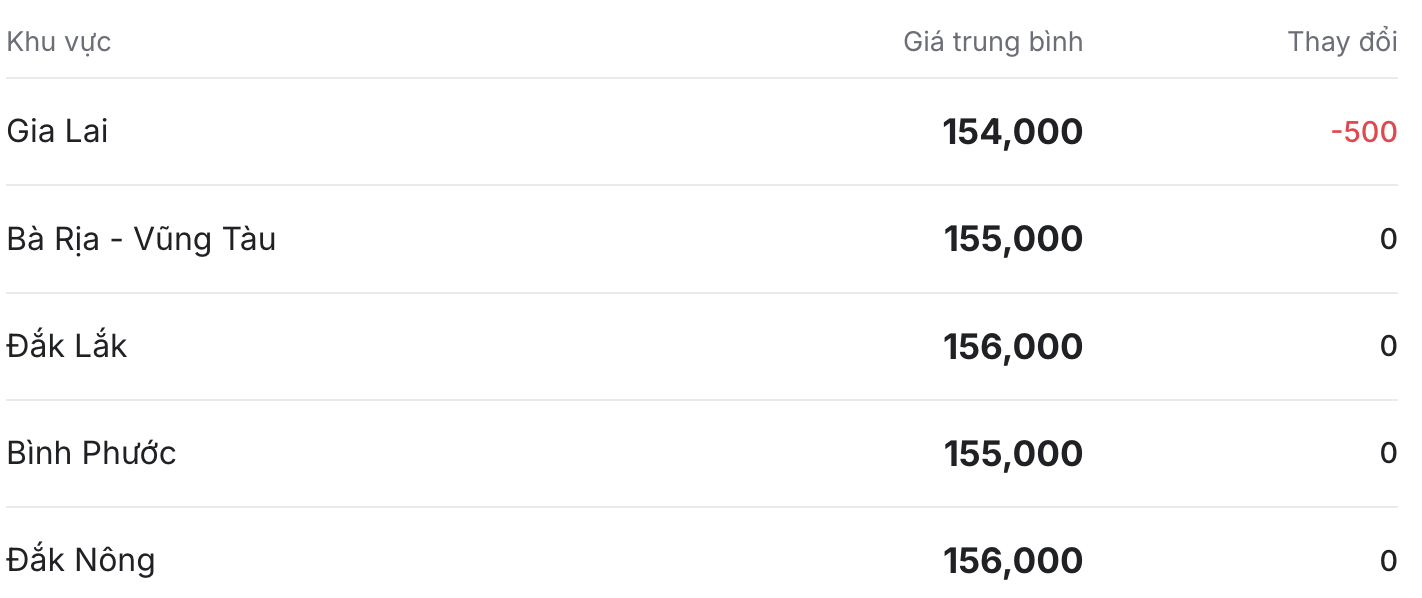The height and width of the screenshot is (598, 1422).
Task: Click Bình Phước's 155,000 price
Action: (x=1013, y=453)
